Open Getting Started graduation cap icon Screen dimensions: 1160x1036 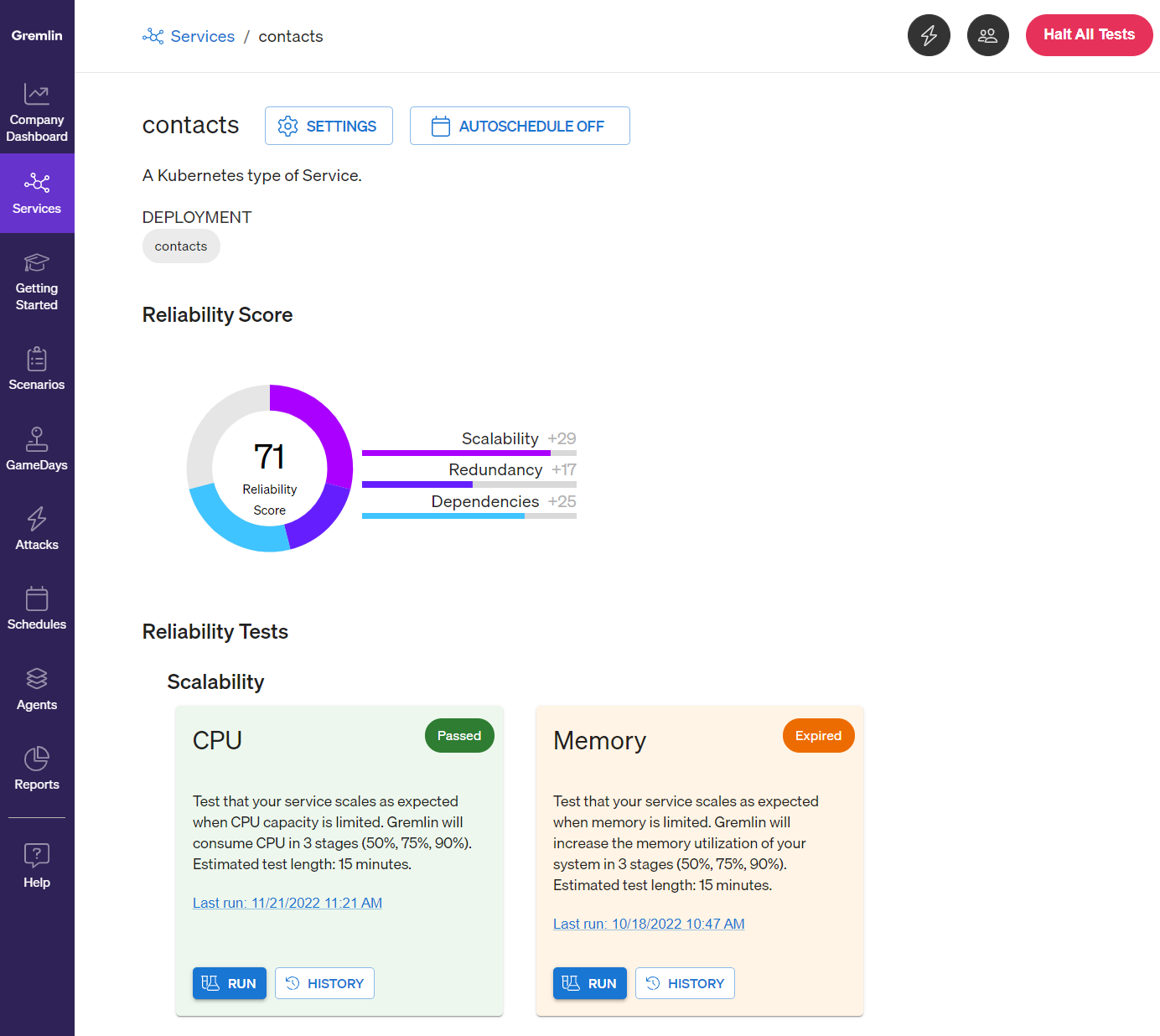click(37, 262)
